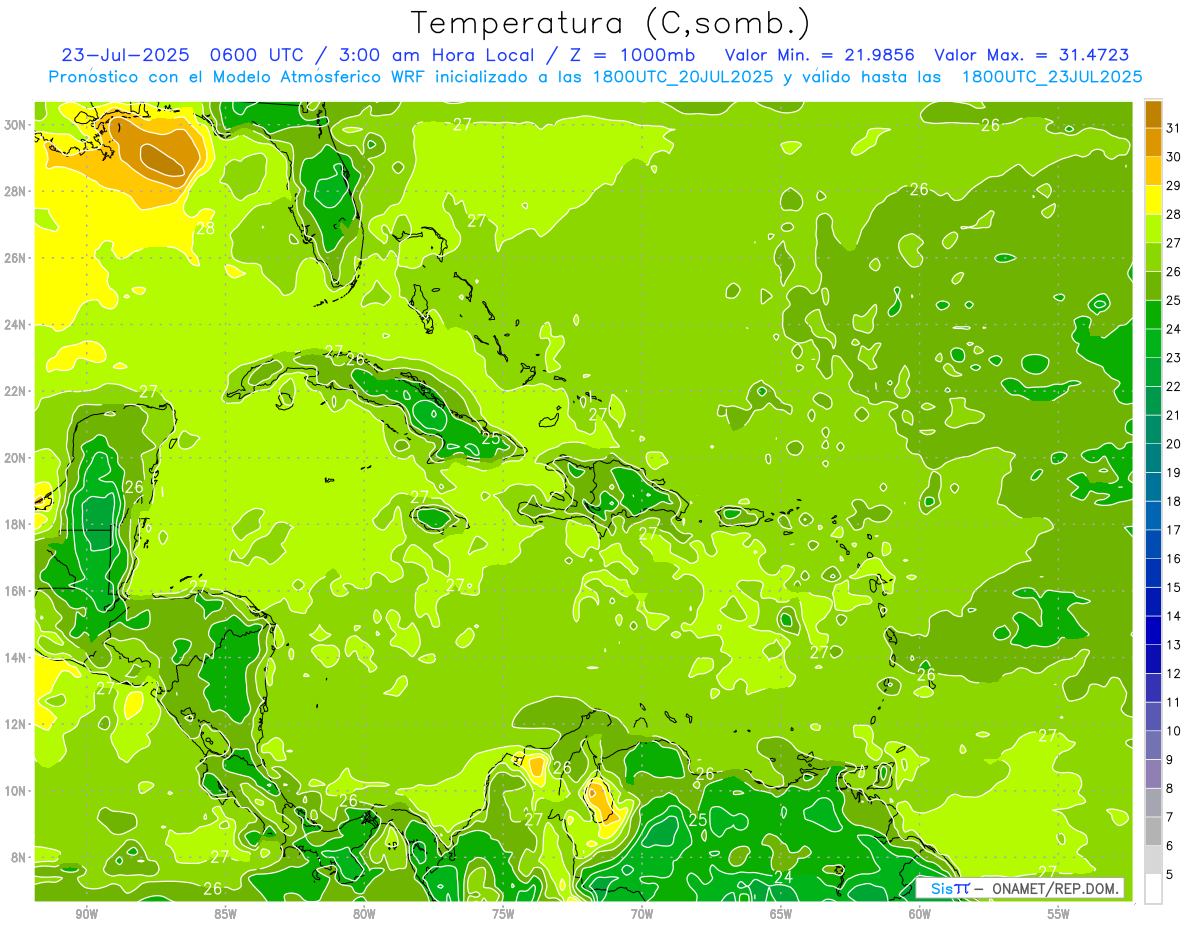Click the "24N" latitude axis label
The image size is (1200, 927).
[17, 325]
